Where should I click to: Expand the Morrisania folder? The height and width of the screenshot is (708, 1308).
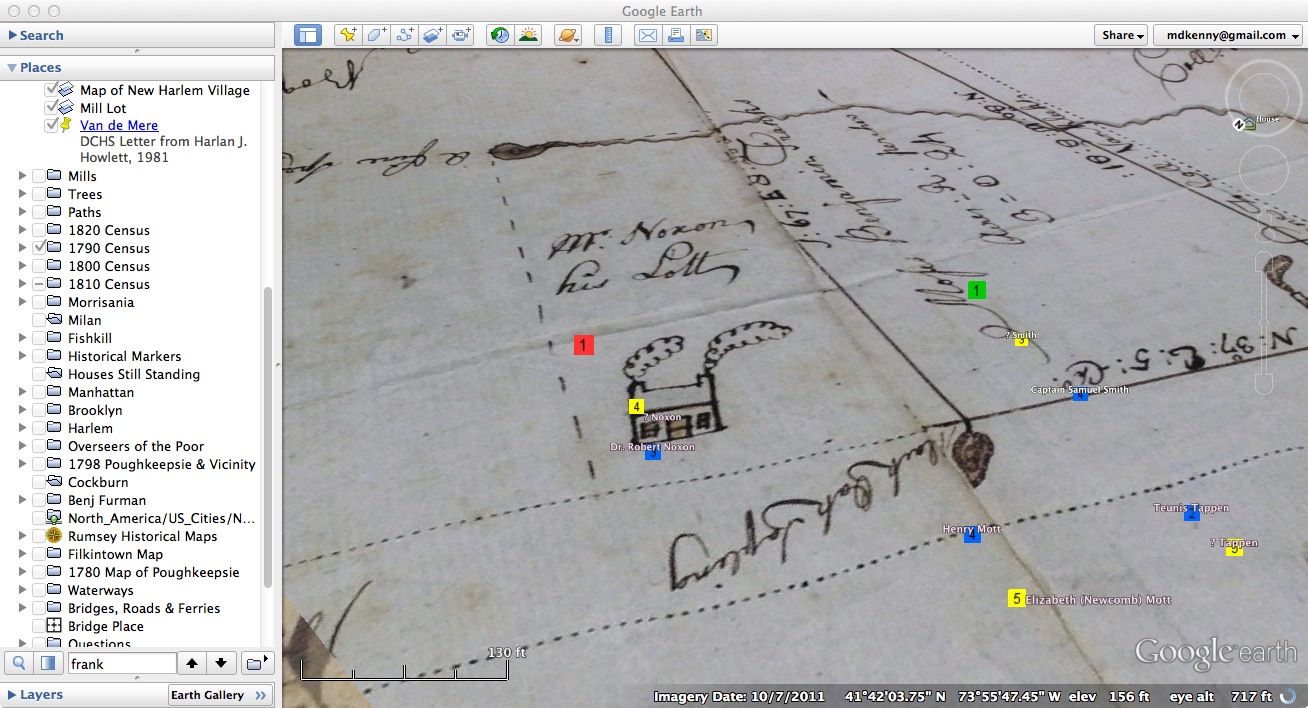point(22,302)
